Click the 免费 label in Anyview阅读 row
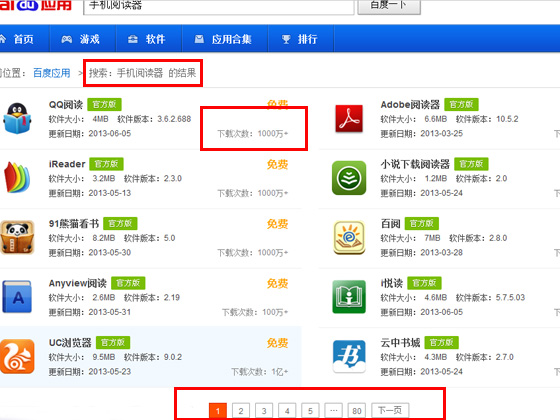The width and height of the screenshot is (560, 420). (278, 284)
